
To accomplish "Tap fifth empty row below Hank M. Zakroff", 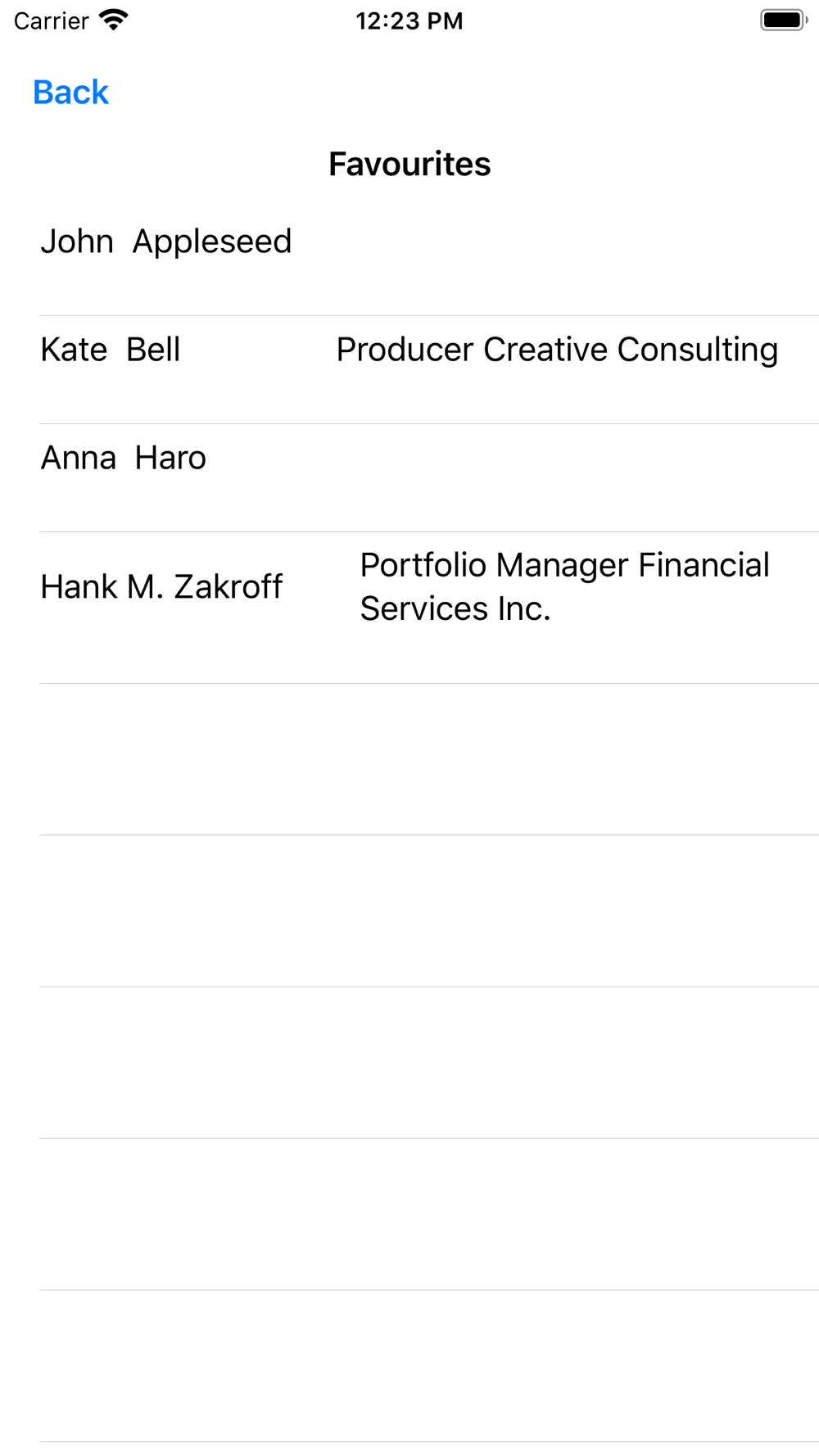I will [x=429, y=1365].
